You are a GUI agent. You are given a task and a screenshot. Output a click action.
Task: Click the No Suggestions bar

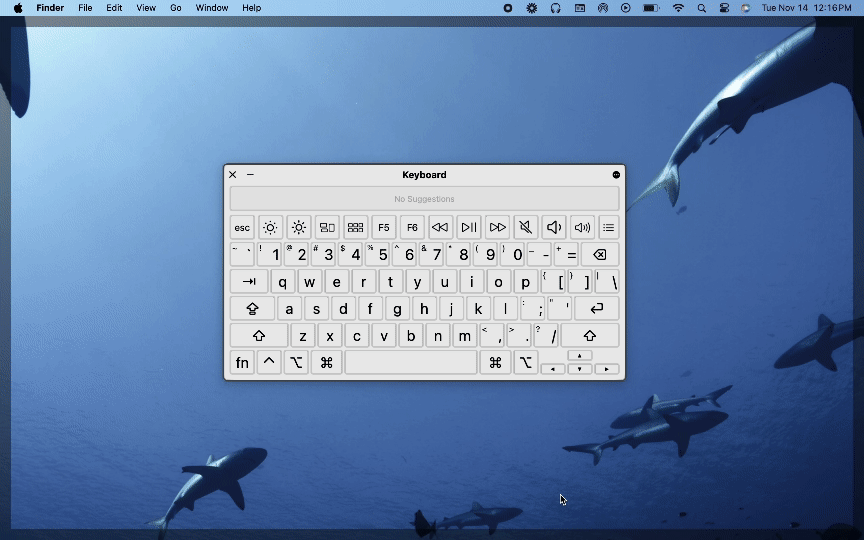click(424, 199)
